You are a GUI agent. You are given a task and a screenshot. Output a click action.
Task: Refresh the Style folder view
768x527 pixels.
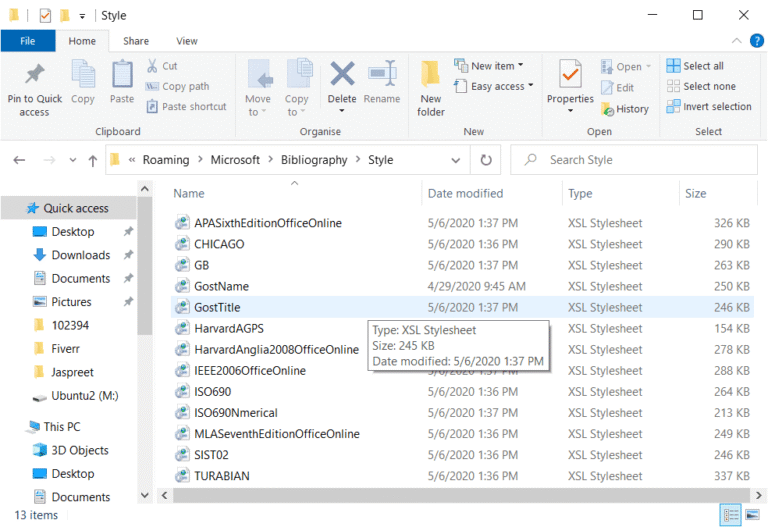485,160
